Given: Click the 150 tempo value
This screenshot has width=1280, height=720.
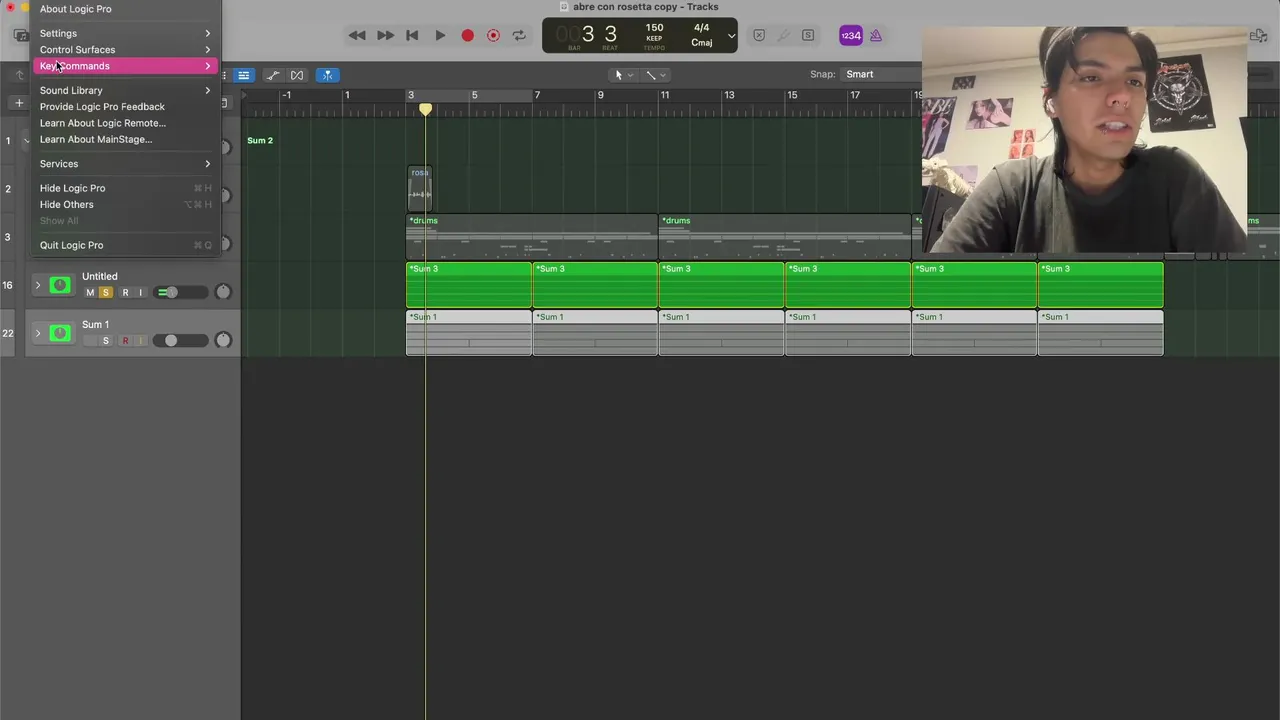Looking at the screenshot, I should coord(654,28).
